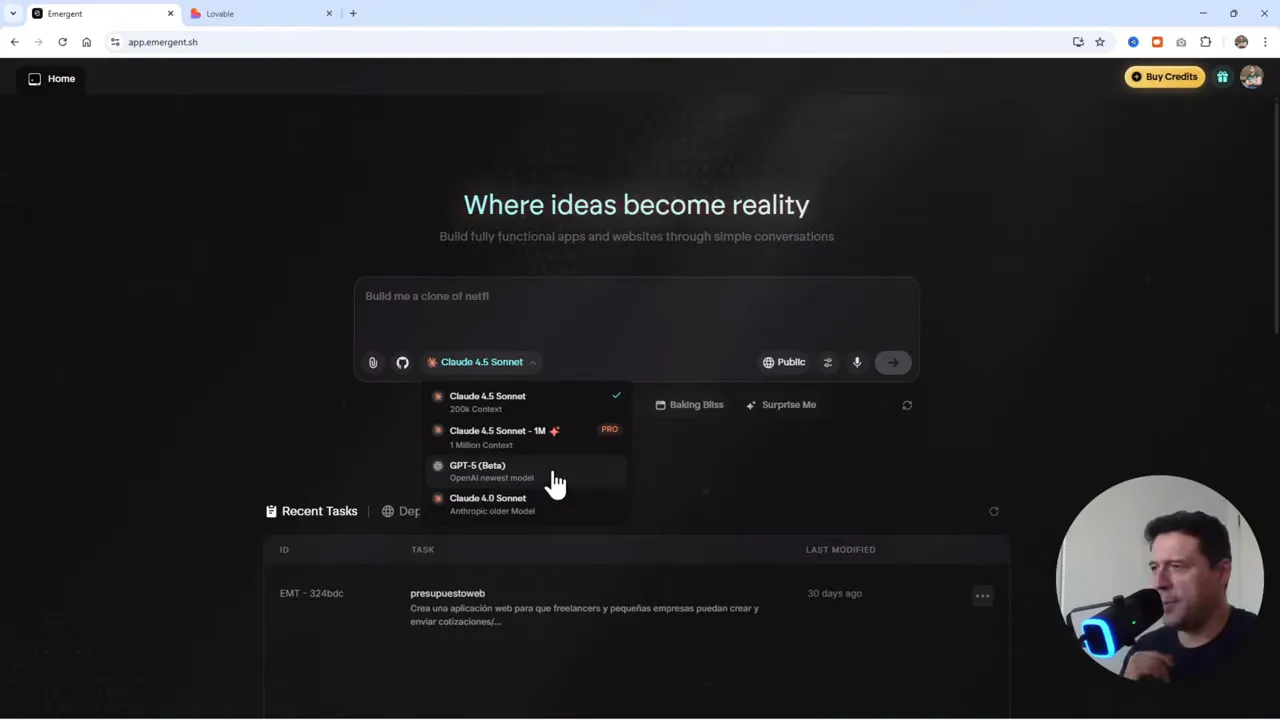The width and height of the screenshot is (1280, 720).
Task: Open the advanced settings sliders icon
Action: [828, 363]
